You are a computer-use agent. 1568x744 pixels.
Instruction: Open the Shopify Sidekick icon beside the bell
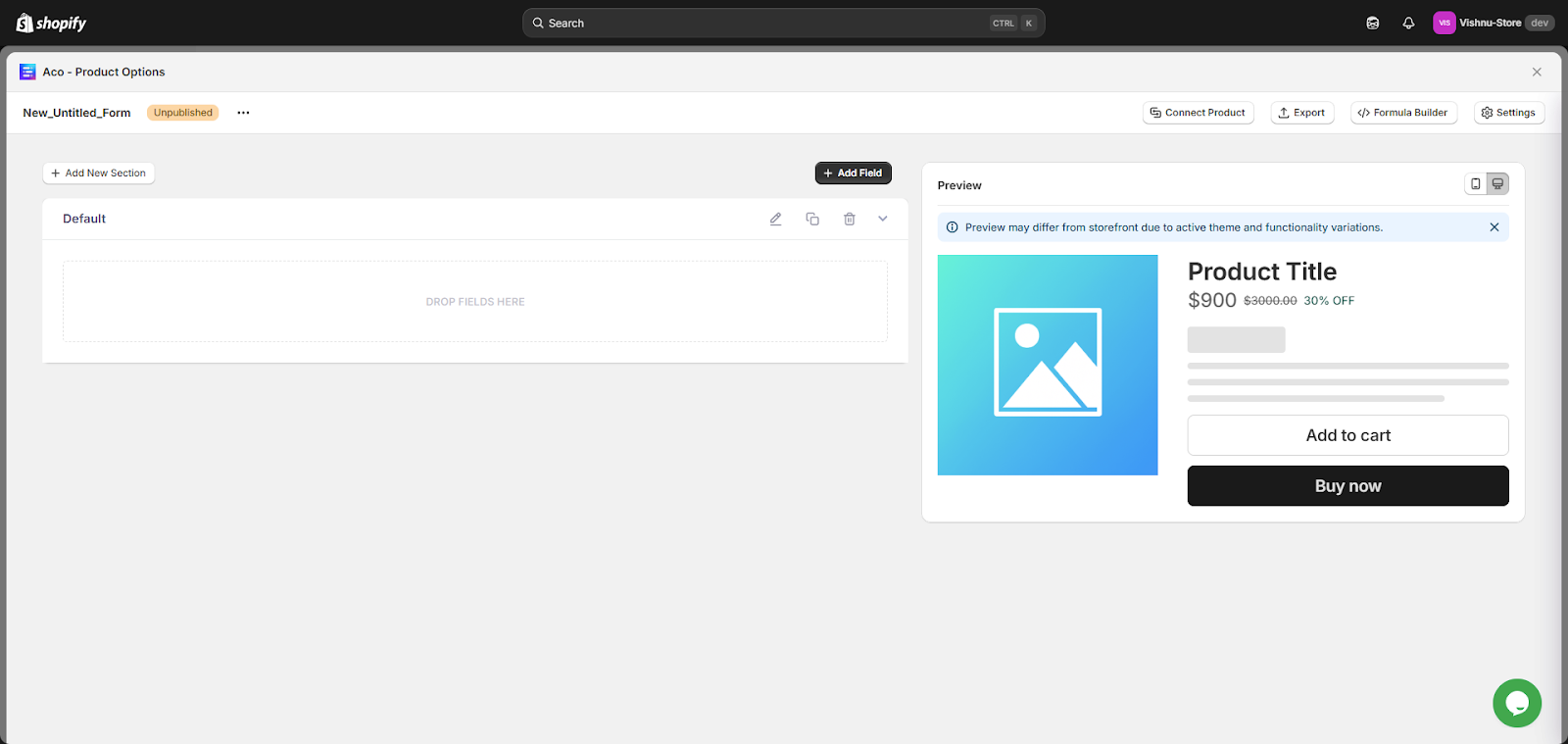(x=1372, y=23)
